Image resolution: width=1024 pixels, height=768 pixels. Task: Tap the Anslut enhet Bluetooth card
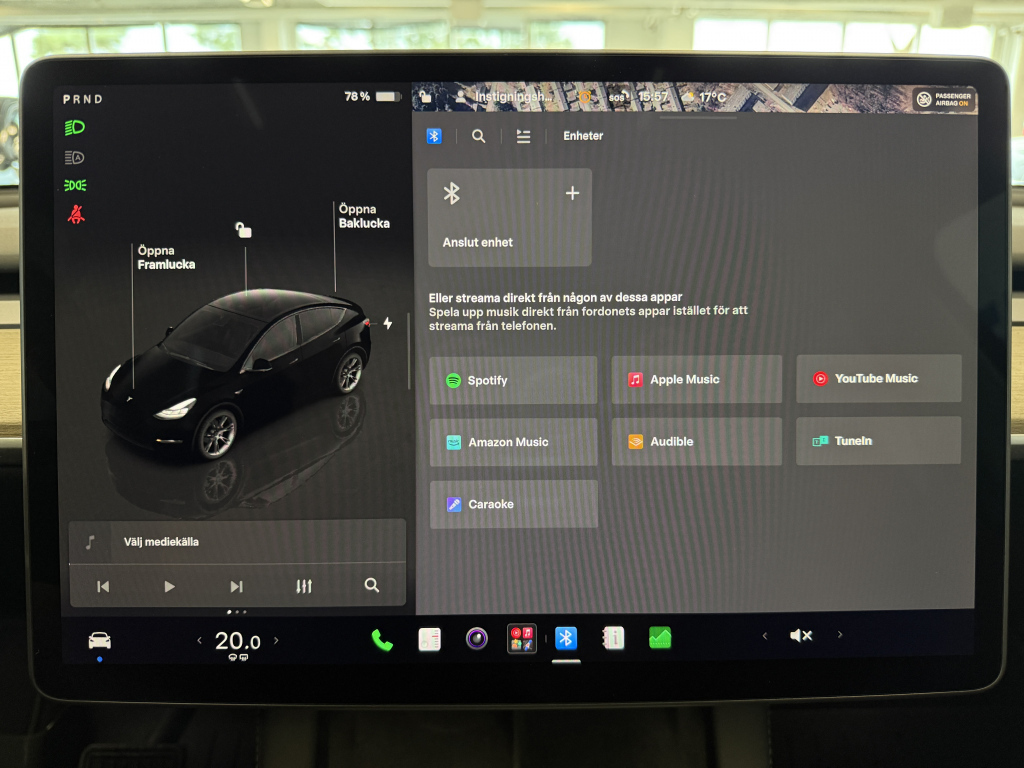[509, 217]
